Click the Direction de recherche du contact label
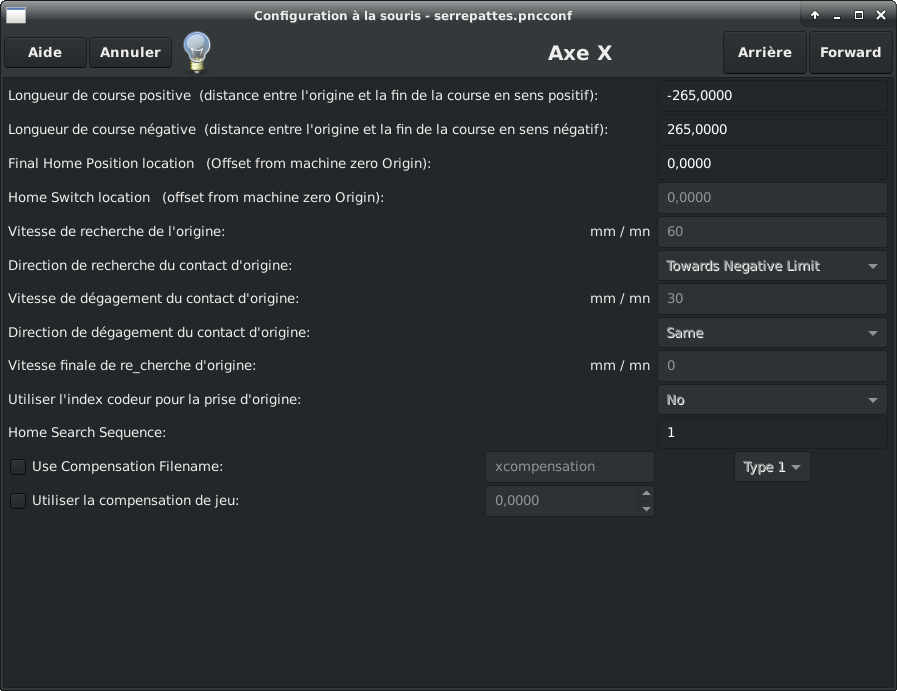Viewport: 897px width, 691px height. click(x=150, y=265)
